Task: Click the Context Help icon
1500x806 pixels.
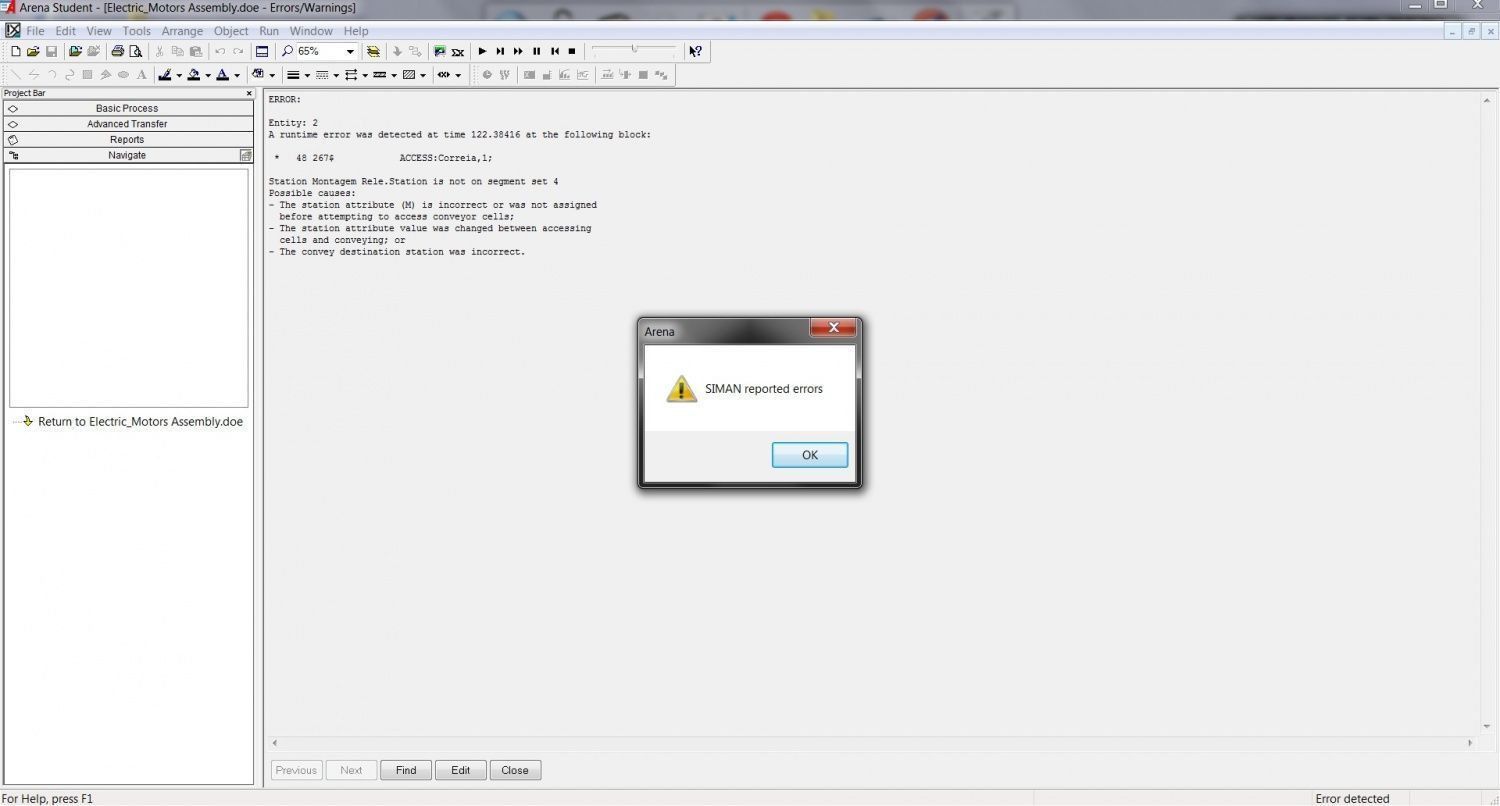Action: click(x=695, y=51)
